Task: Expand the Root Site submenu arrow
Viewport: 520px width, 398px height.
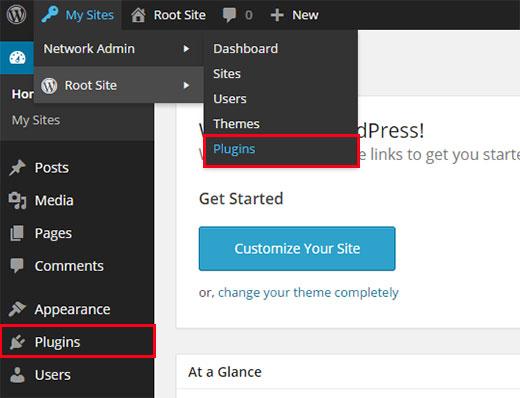Action: [x=186, y=85]
